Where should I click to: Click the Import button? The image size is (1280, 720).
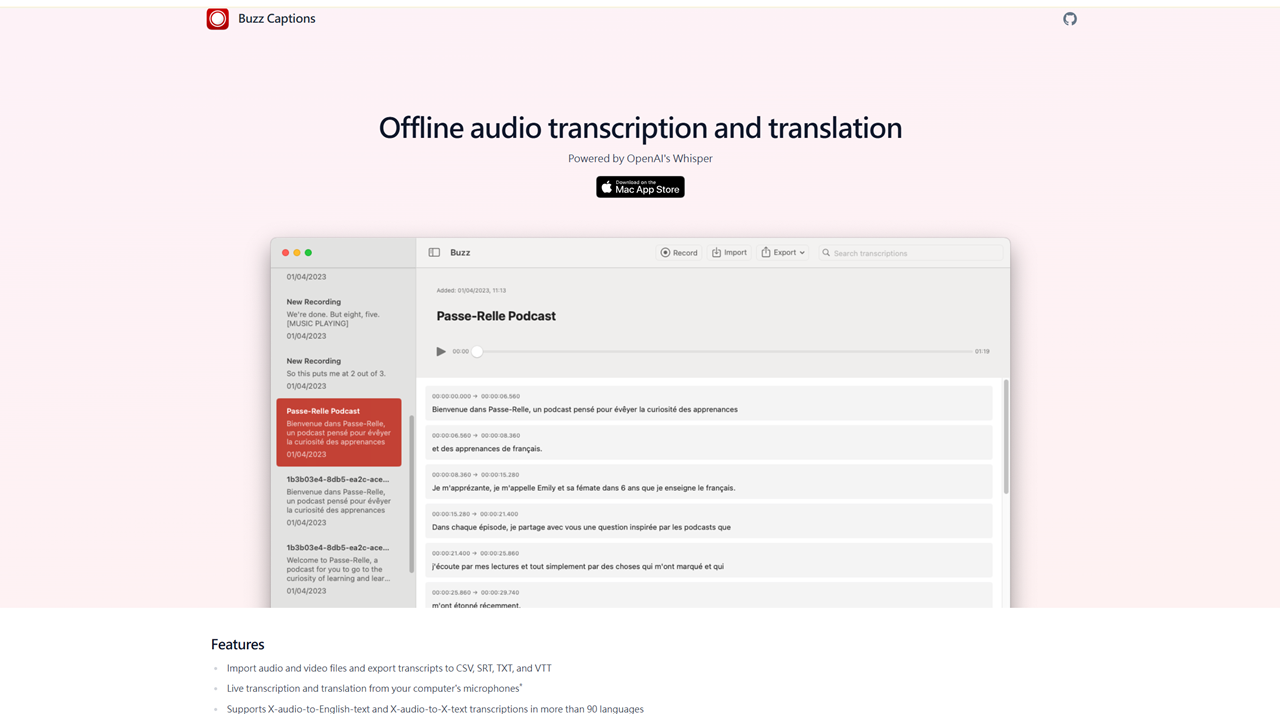pyautogui.click(x=730, y=253)
